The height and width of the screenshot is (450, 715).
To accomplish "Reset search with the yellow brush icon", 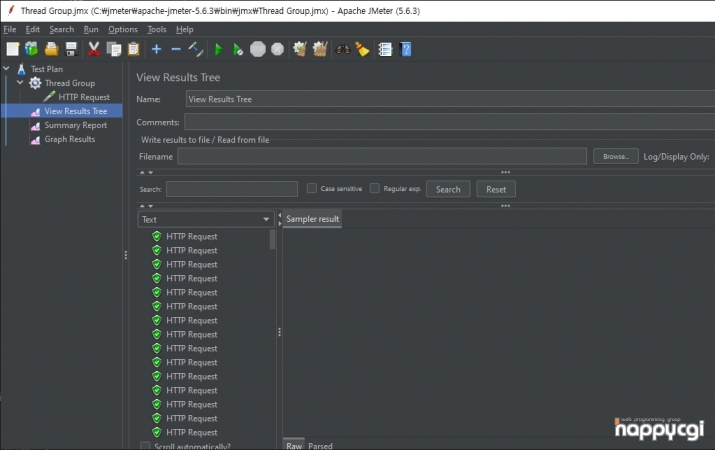I will pyautogui.click(x=362, y=49).
